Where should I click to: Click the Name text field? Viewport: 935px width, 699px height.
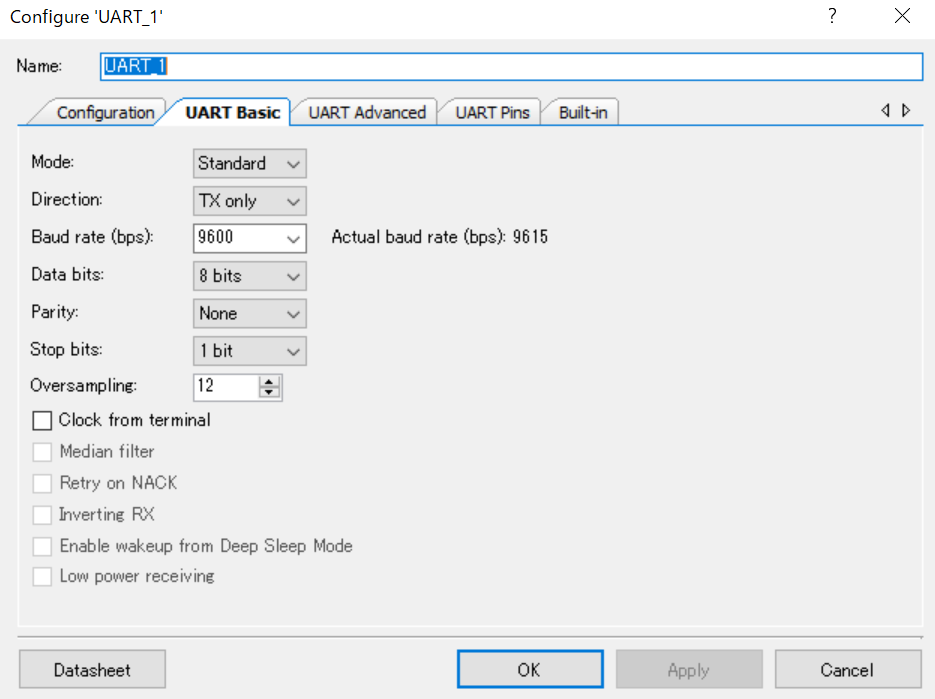pos(510,66)
